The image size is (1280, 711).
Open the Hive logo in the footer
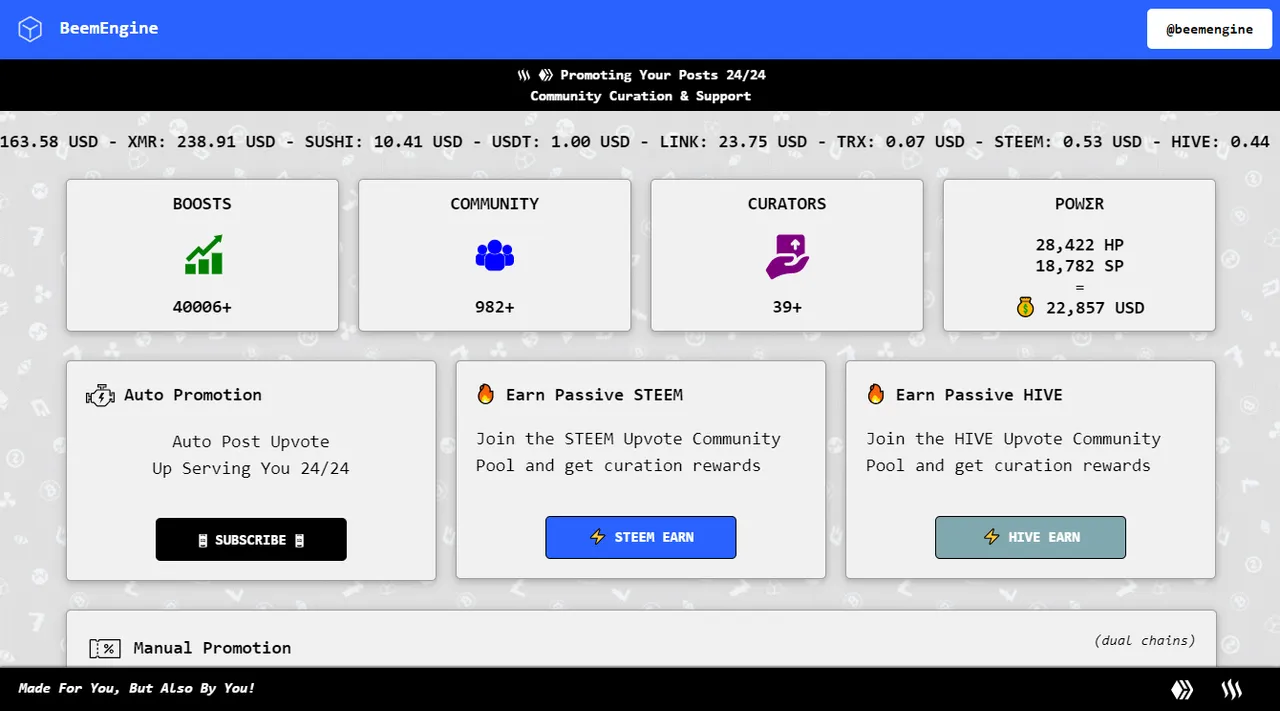[x=1183, y=689]
